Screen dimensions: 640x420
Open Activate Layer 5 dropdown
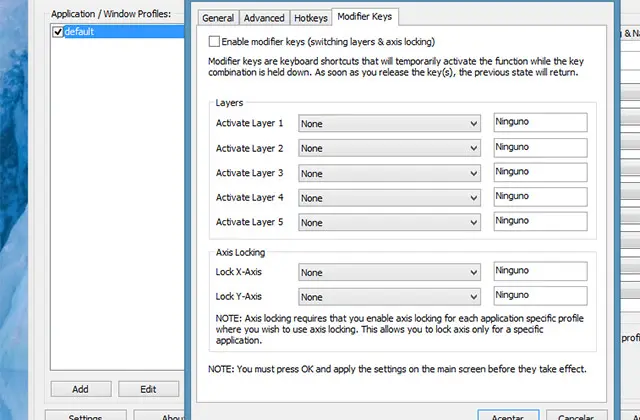[390, 221]
